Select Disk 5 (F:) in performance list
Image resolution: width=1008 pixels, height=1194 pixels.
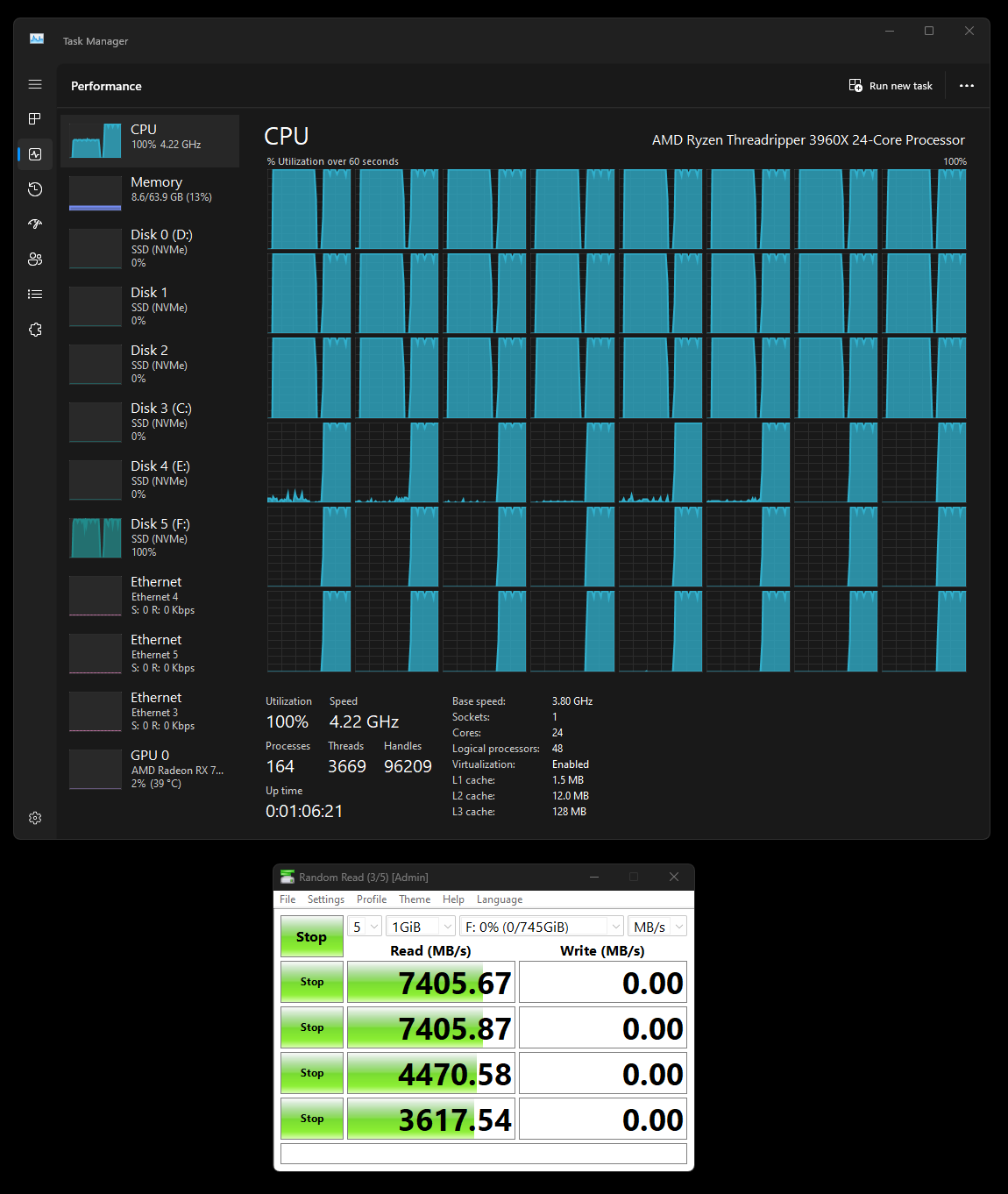(x=150, y=538)
